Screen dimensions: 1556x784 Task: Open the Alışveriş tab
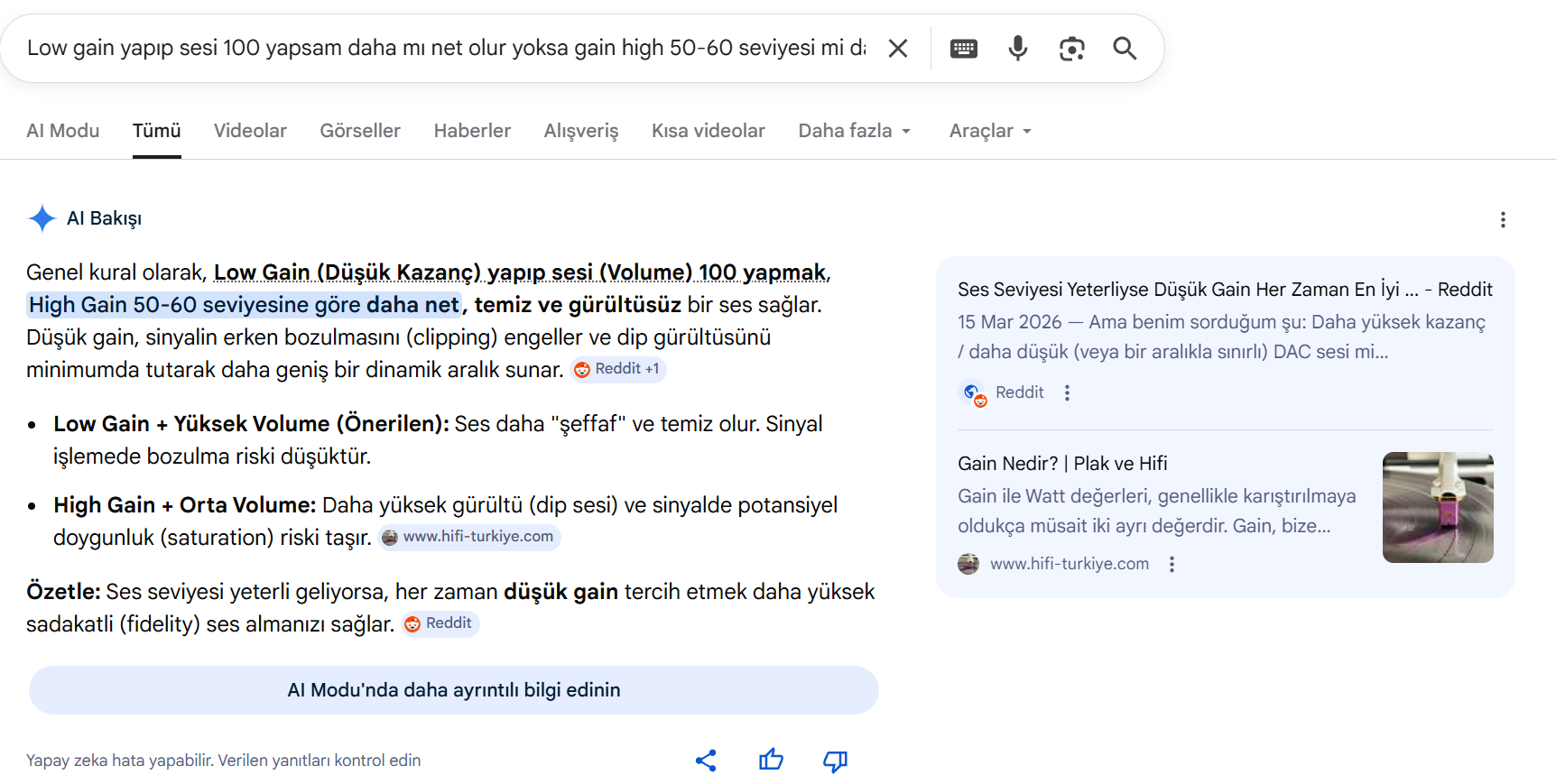[x=581, y=131]
